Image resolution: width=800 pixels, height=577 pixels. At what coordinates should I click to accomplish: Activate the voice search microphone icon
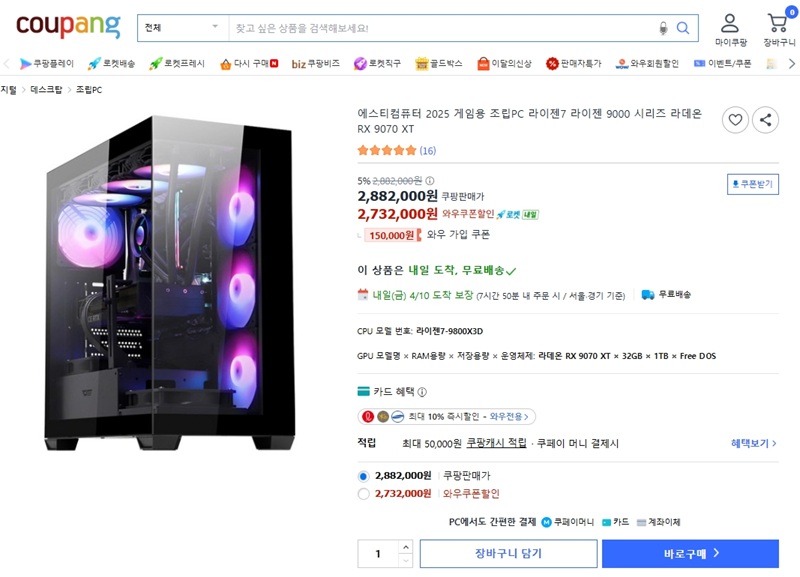(663, 28)
